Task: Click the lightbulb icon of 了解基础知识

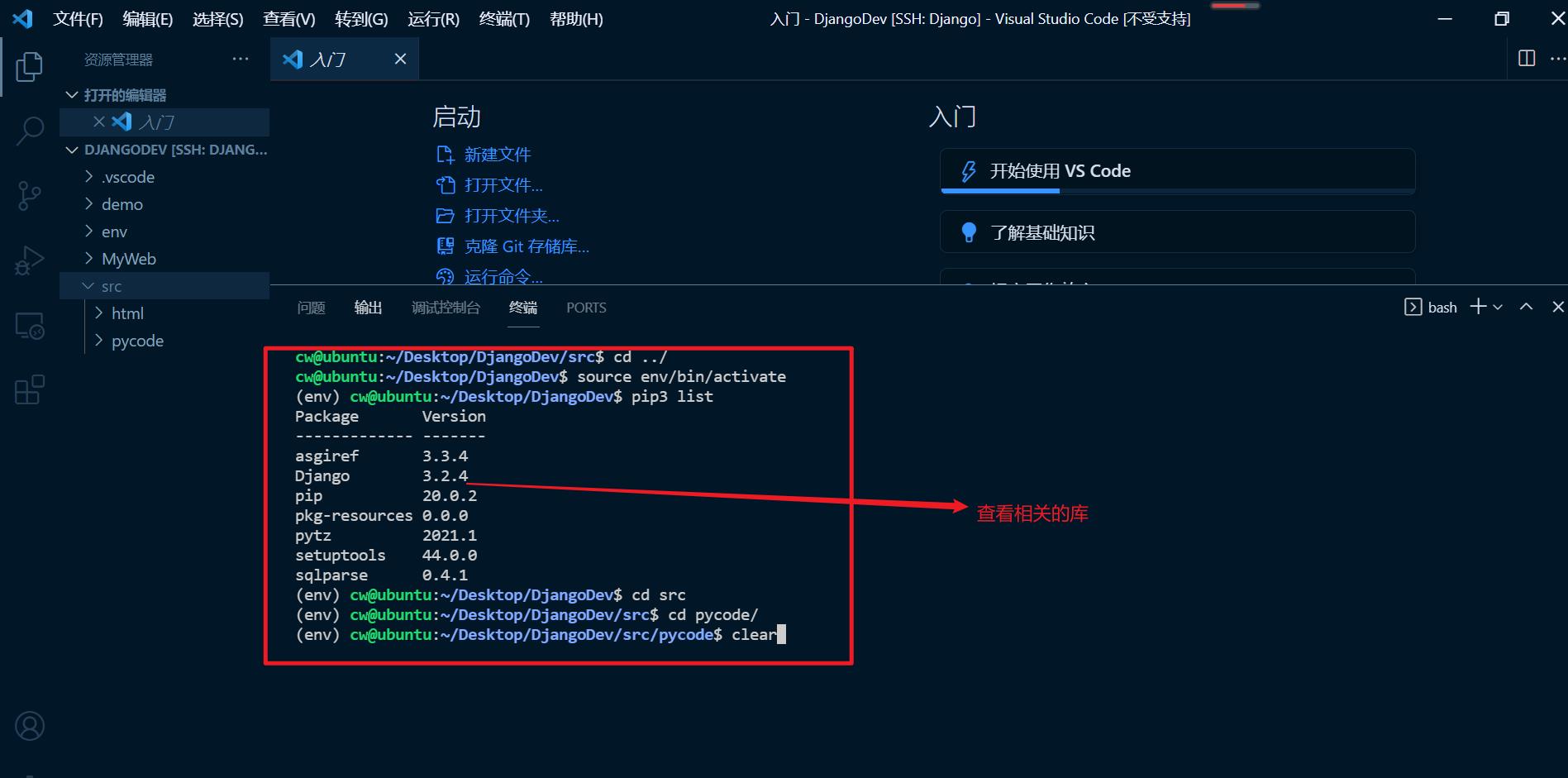Action: (x=969, y=233)
